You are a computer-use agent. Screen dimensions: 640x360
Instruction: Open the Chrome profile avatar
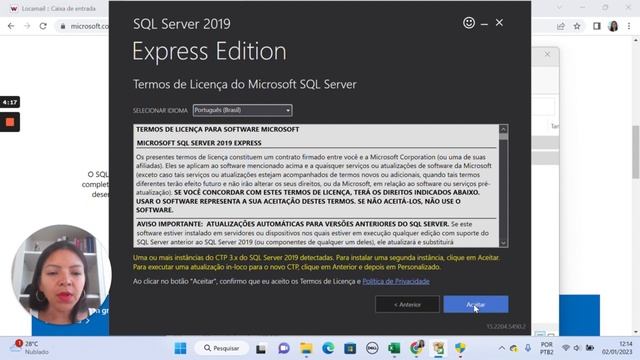click(x=613, y=26)
